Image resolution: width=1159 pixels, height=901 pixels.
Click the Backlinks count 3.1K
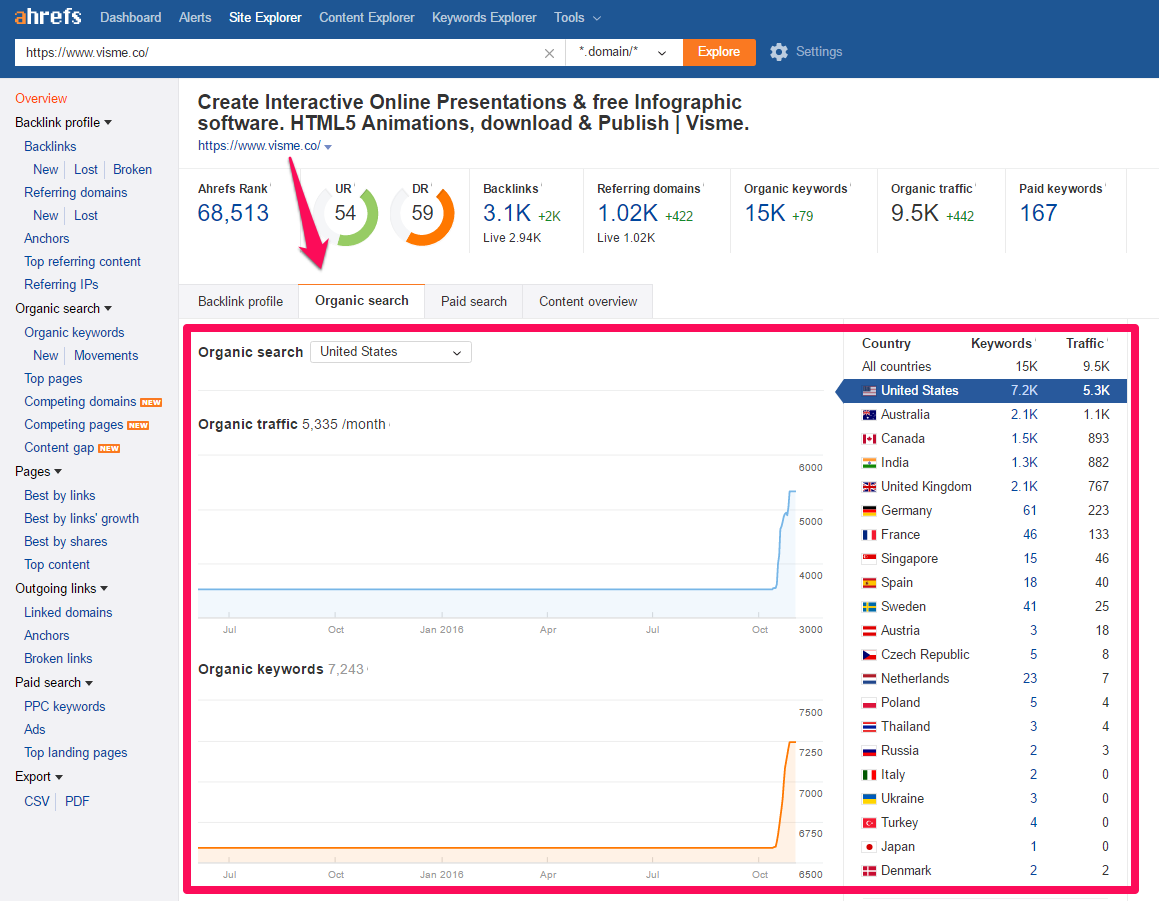click(x=507, y=213)
